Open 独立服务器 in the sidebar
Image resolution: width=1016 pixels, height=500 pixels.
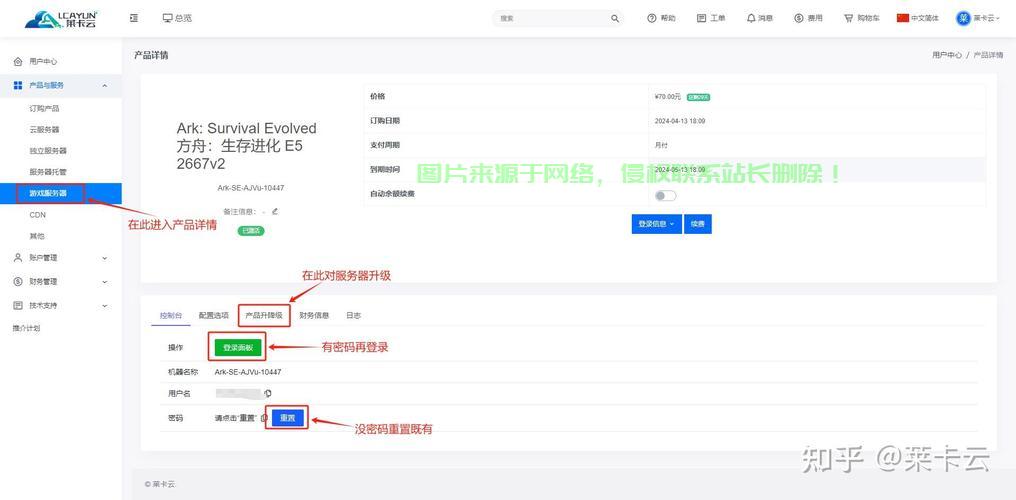click(x=48, y=150)
